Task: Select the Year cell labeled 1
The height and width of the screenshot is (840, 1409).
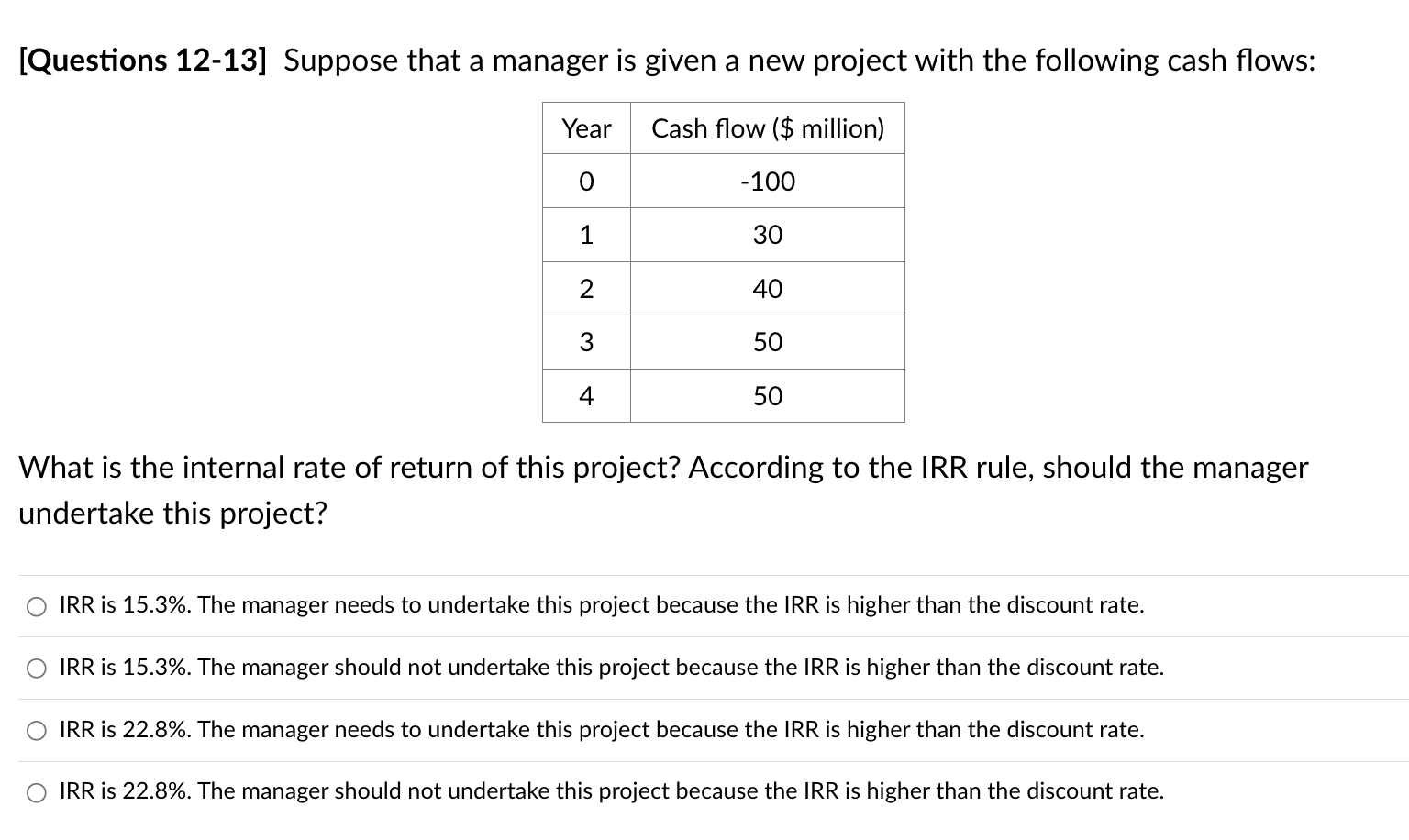Action: coord(585,235)
